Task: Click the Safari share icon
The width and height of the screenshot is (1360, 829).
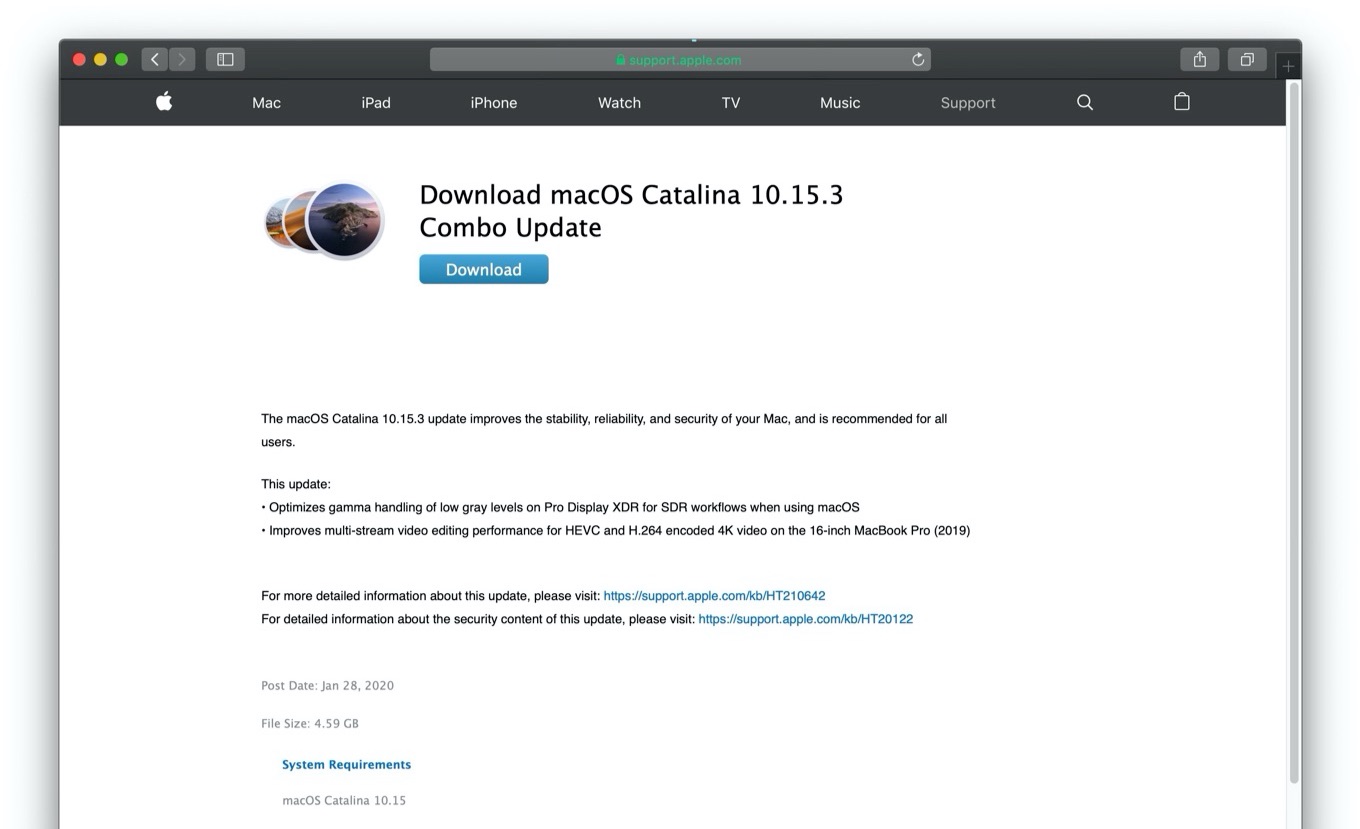Action: pyautogui.click(x=1199, y=60)
